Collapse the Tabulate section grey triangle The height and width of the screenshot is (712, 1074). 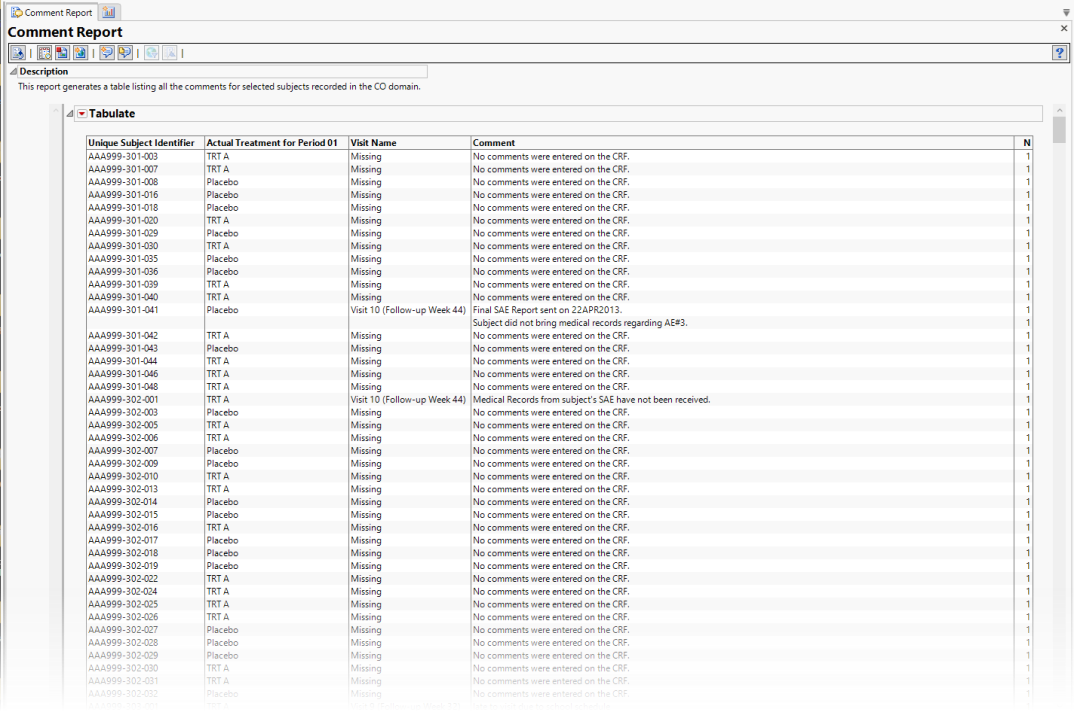click(x=69, y=114)
